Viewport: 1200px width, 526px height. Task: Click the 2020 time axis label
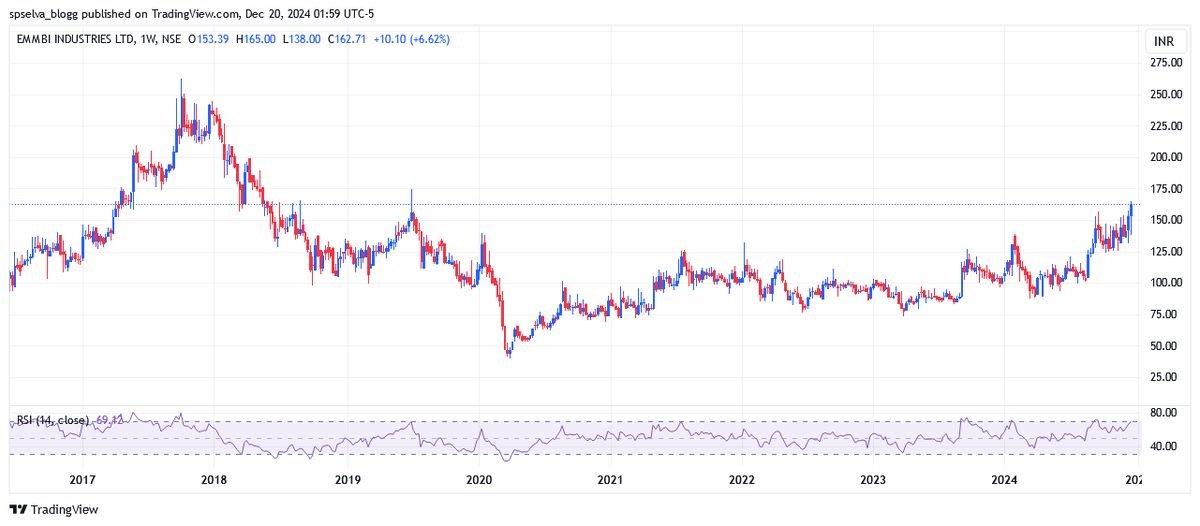pos(479,480)
